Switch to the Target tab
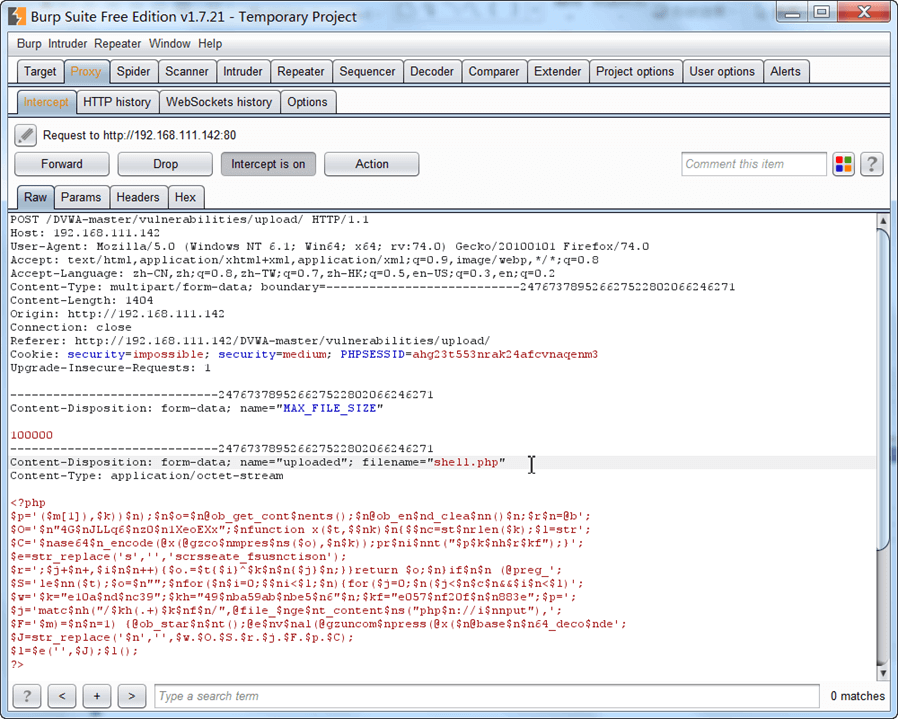Screen dimensions: 898x719 pos(40,72)
